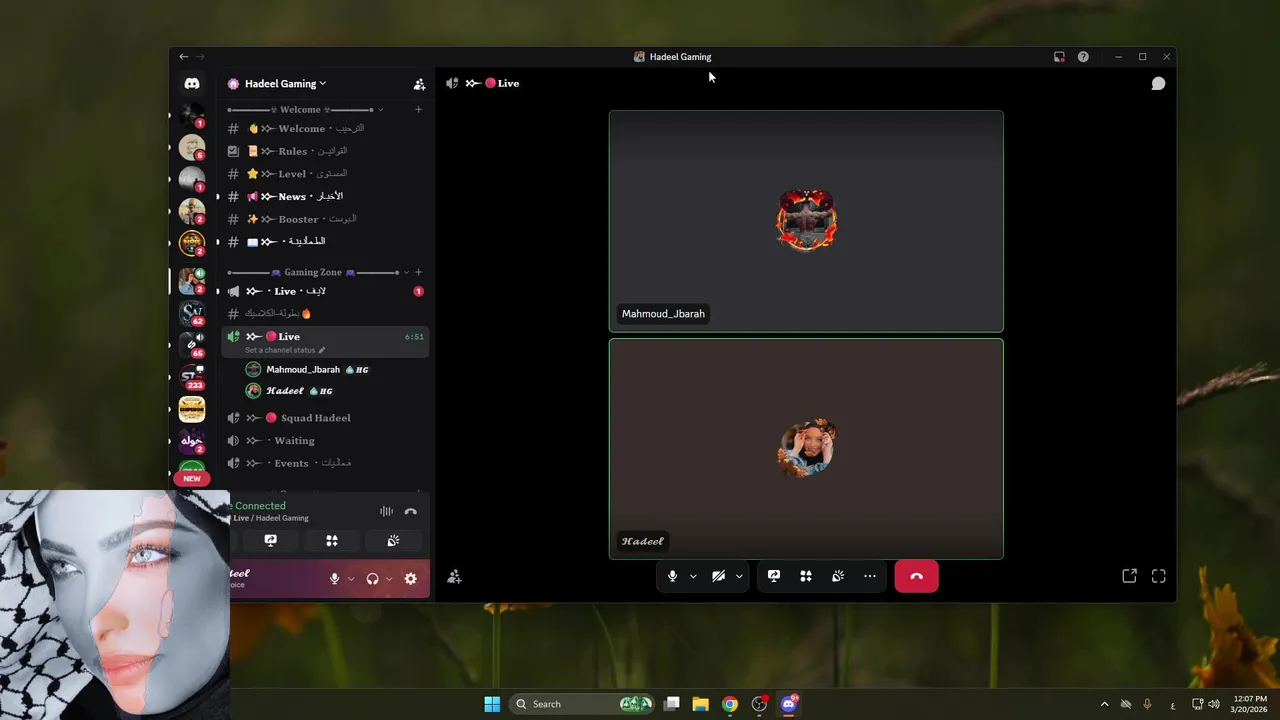Screen dimensions: 1280x720
Task: Leave call with the red disconnect button
Action: click(916, 576)
